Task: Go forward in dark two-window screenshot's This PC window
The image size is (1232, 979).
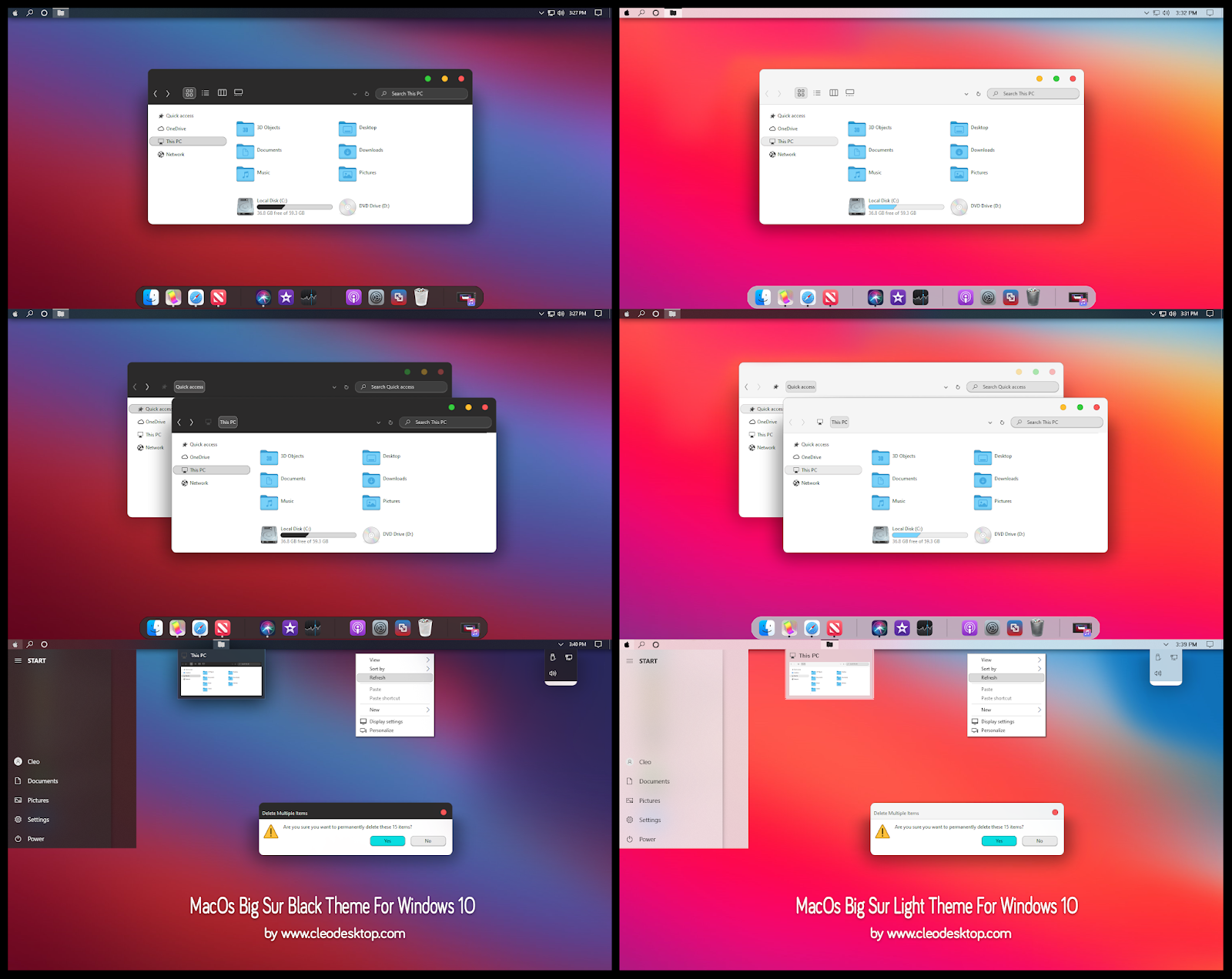Action: (192, 423)
